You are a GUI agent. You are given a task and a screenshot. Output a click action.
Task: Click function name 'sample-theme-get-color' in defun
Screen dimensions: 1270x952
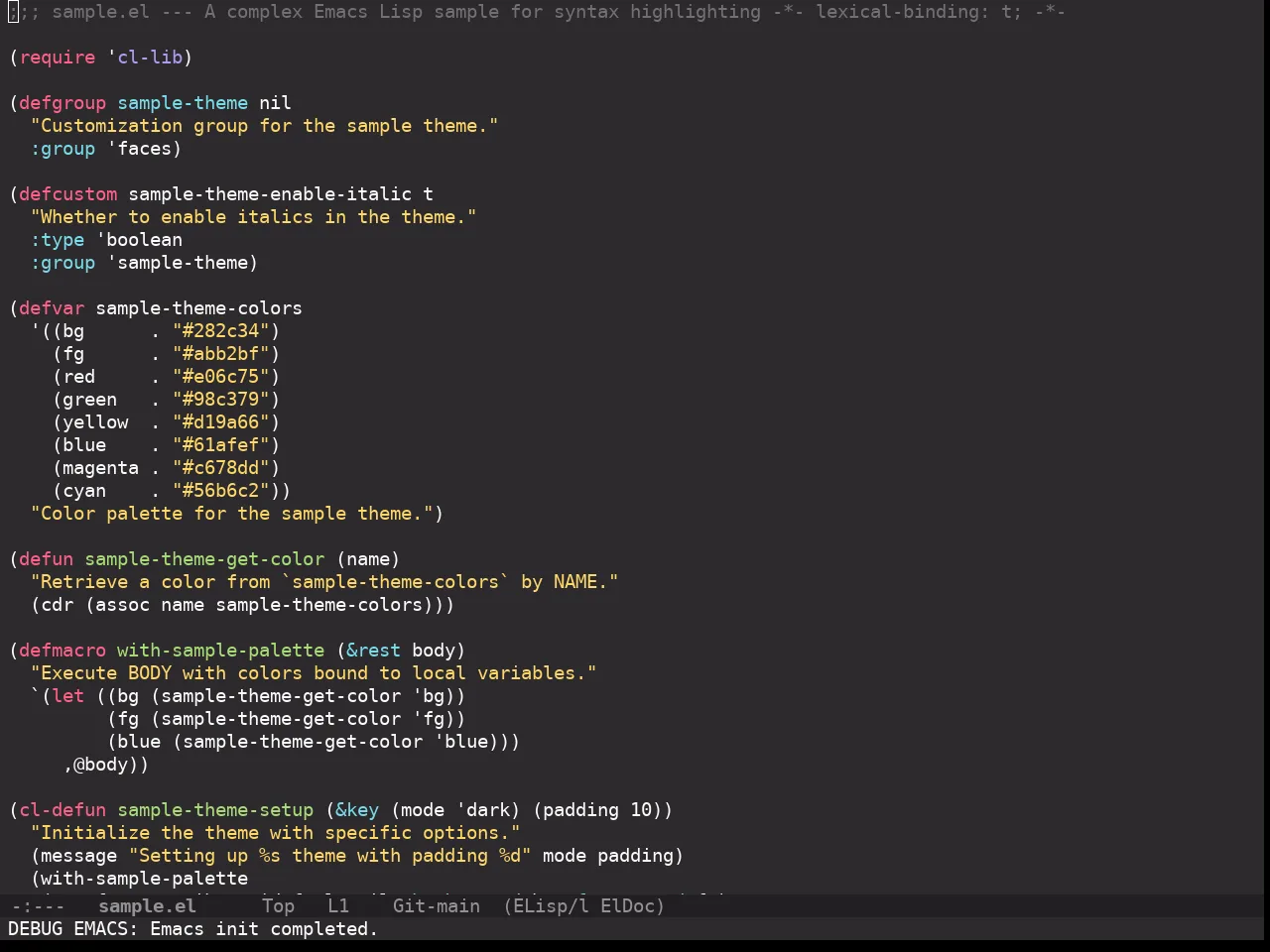[x=204, y=559]
